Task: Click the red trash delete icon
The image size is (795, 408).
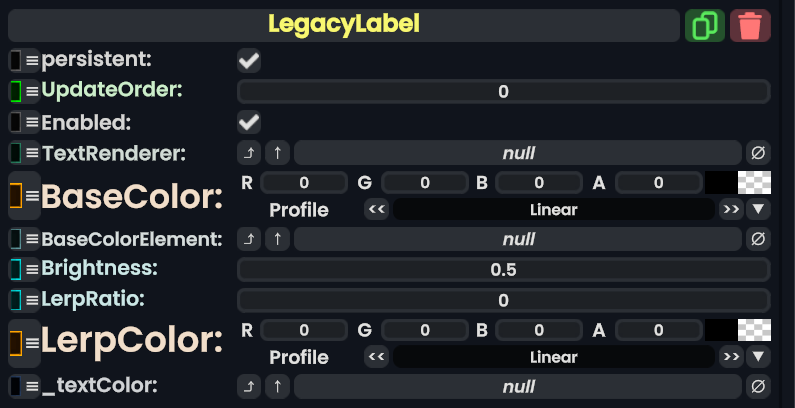Action: 750,25
